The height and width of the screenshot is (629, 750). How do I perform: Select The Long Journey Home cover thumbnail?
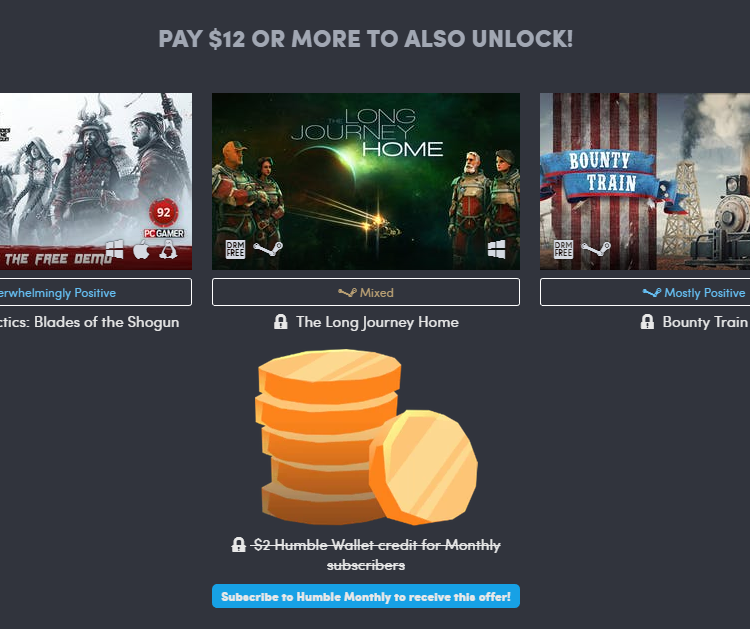pyautogui.click(x=366, y=181)
